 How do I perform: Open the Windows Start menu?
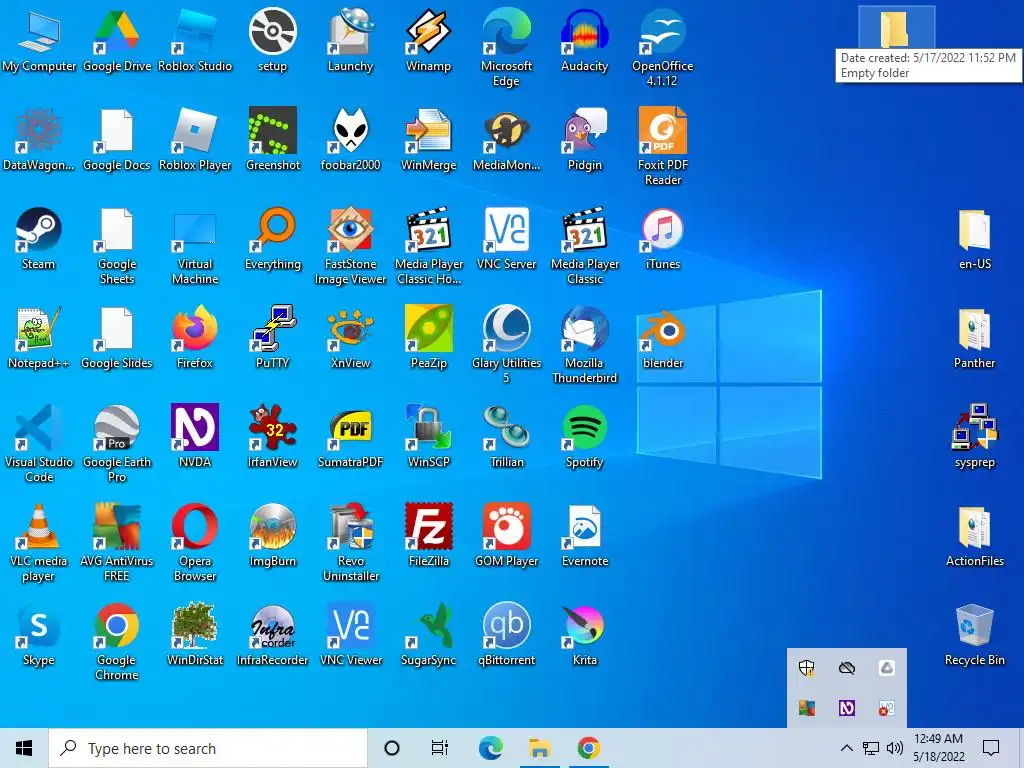pyautogui.click(x=24, y=748)
